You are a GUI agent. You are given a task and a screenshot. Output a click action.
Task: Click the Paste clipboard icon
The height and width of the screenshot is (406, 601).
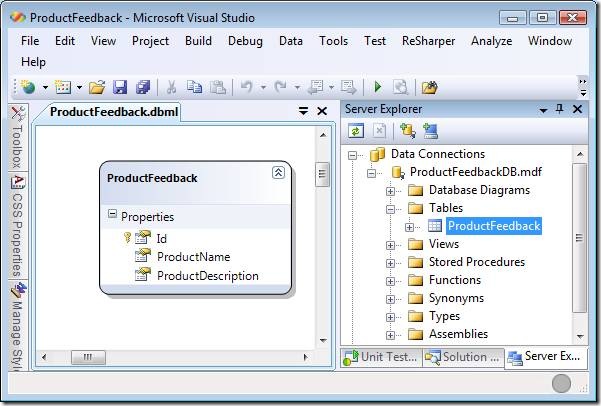[x=218, y=87]
